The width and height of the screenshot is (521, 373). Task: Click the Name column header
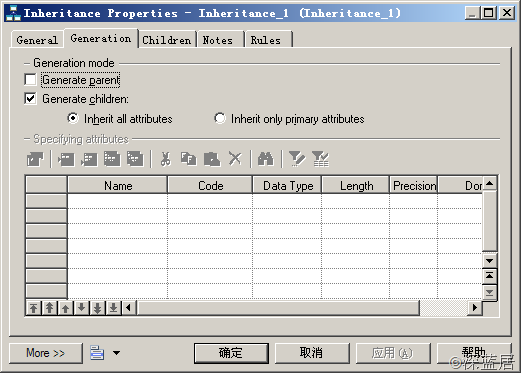pos(118,185)
